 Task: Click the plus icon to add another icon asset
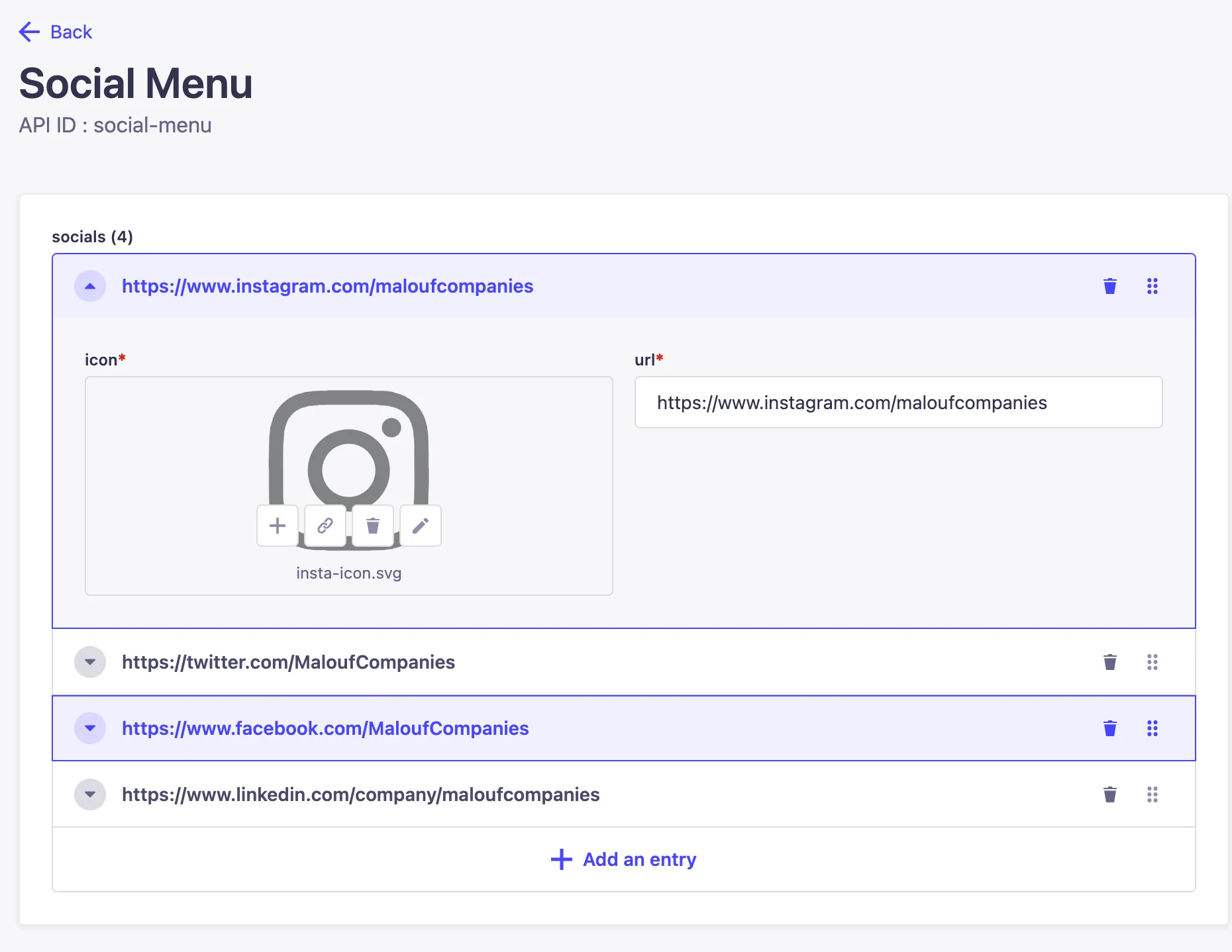point(277,526)
